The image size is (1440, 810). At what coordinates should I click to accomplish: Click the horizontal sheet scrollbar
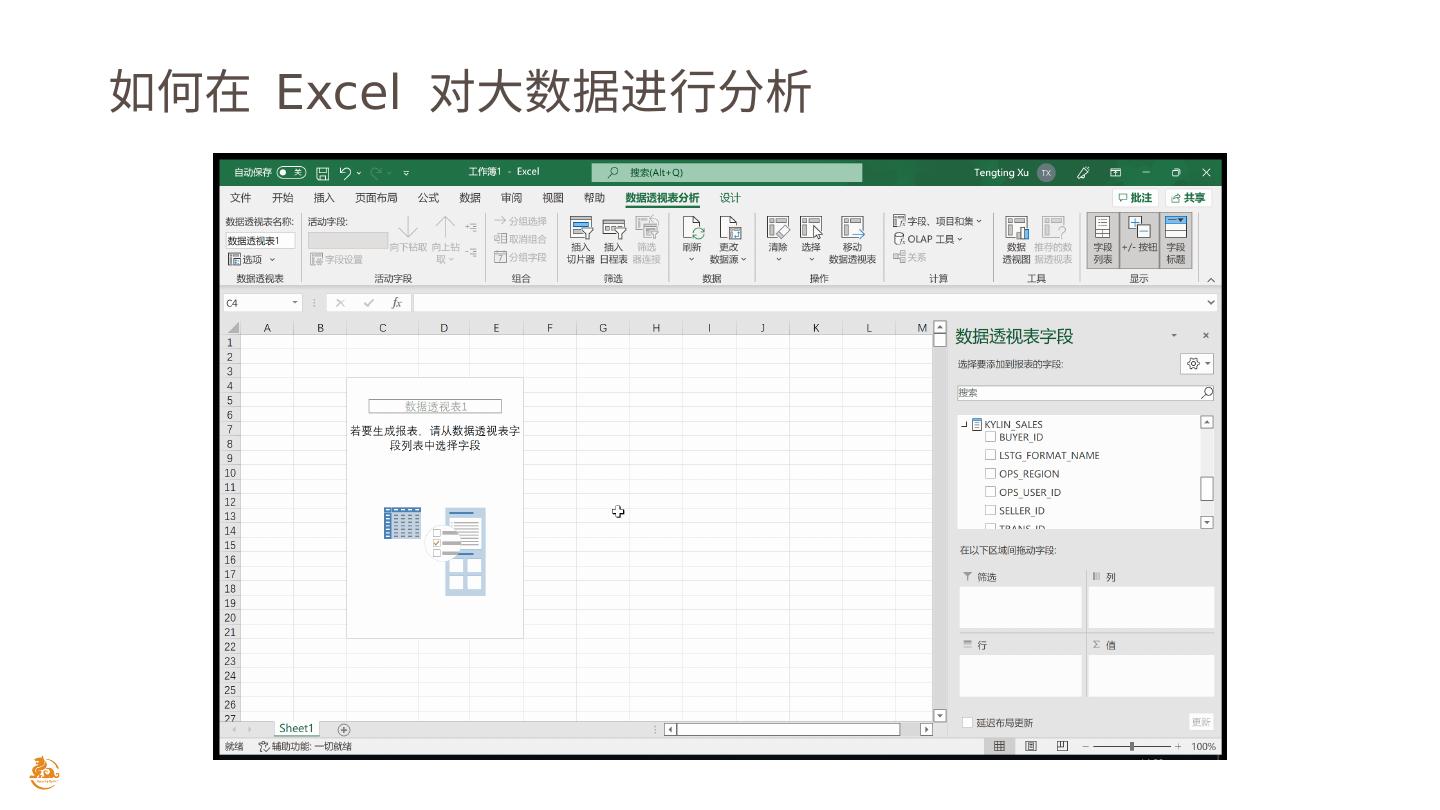click(789, 729)
